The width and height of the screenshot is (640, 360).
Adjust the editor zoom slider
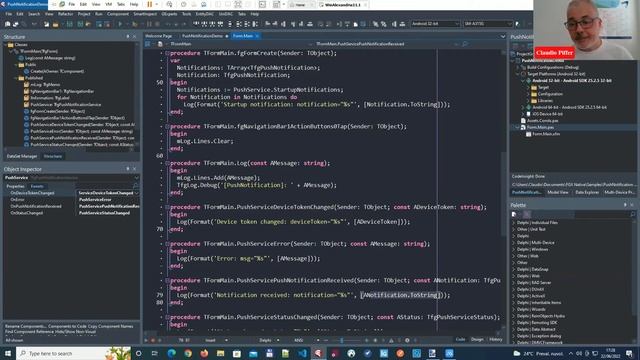click(342, 340)
